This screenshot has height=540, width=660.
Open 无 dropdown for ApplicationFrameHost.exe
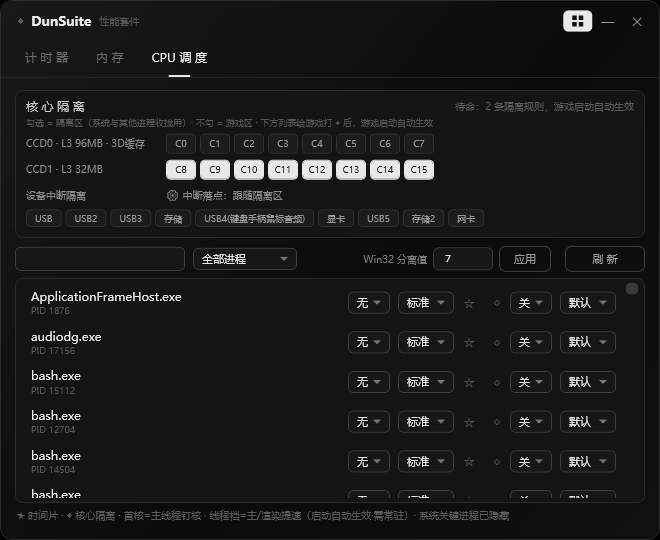click(369, 303)
